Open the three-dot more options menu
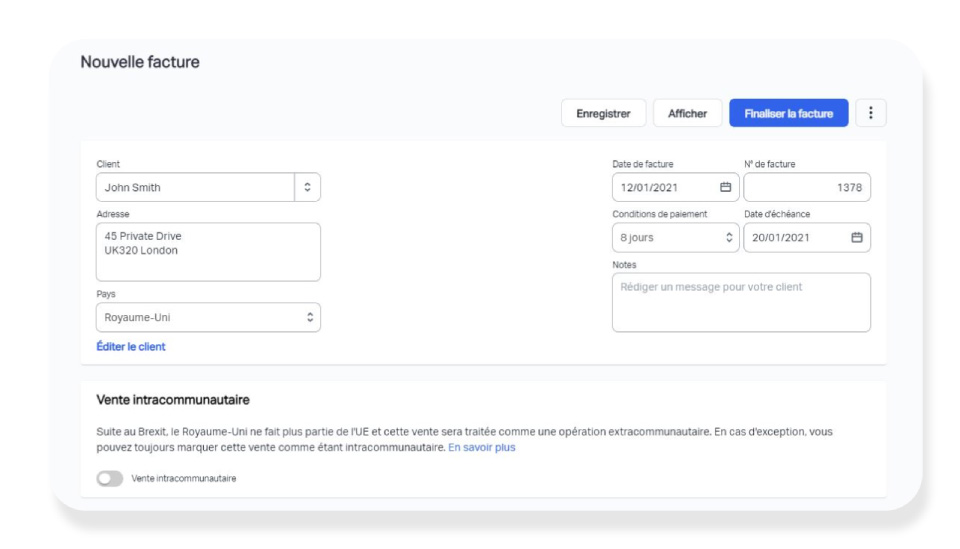 (x=870, y=113)
